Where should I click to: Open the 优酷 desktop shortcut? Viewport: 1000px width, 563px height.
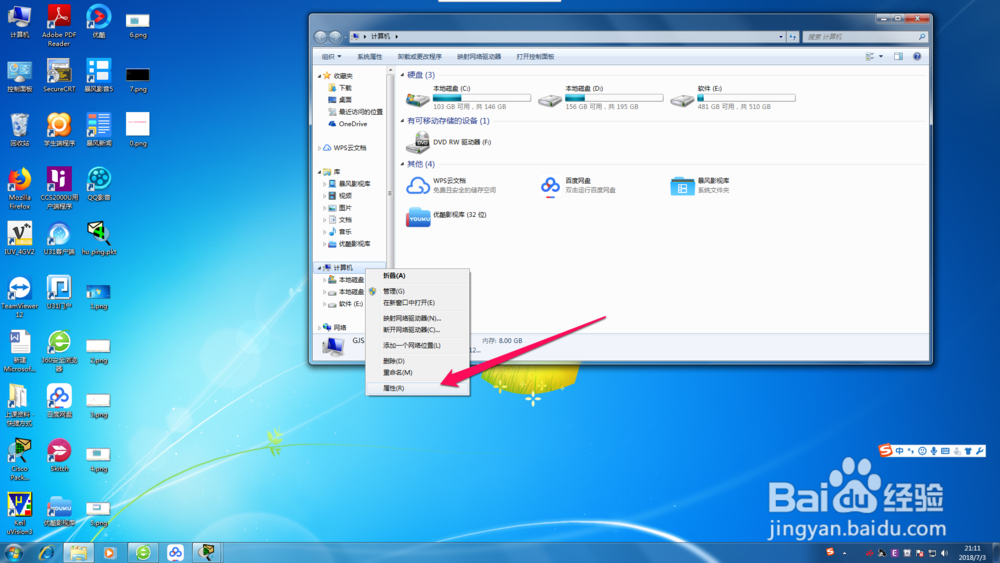(x=99, y=21)
